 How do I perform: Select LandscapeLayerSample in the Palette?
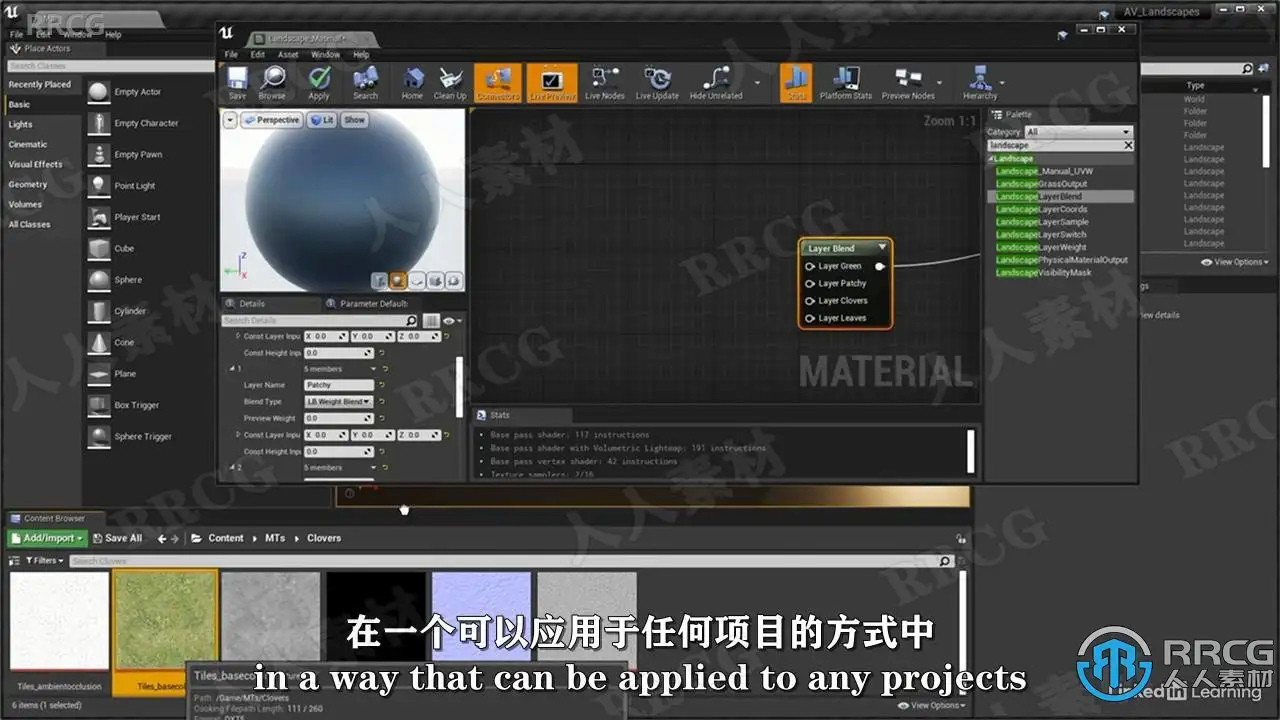[1042, 222]
